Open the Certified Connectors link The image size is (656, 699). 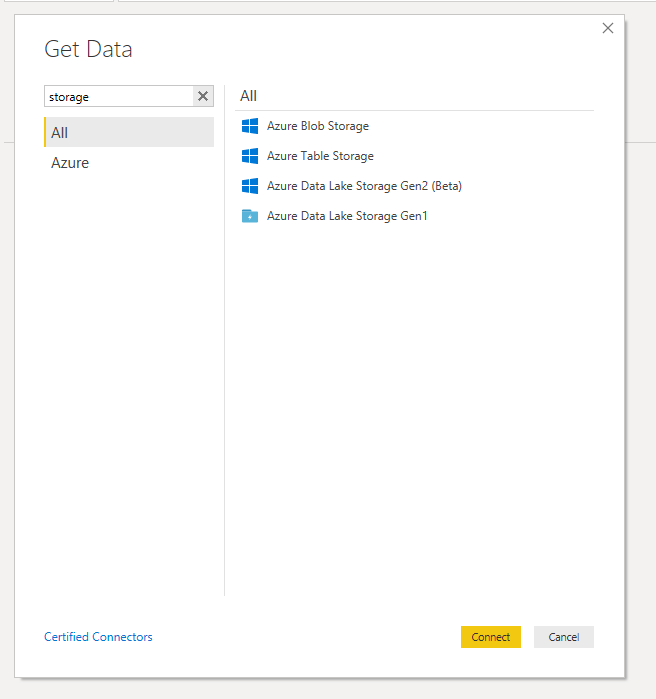(x=98, y=637)
